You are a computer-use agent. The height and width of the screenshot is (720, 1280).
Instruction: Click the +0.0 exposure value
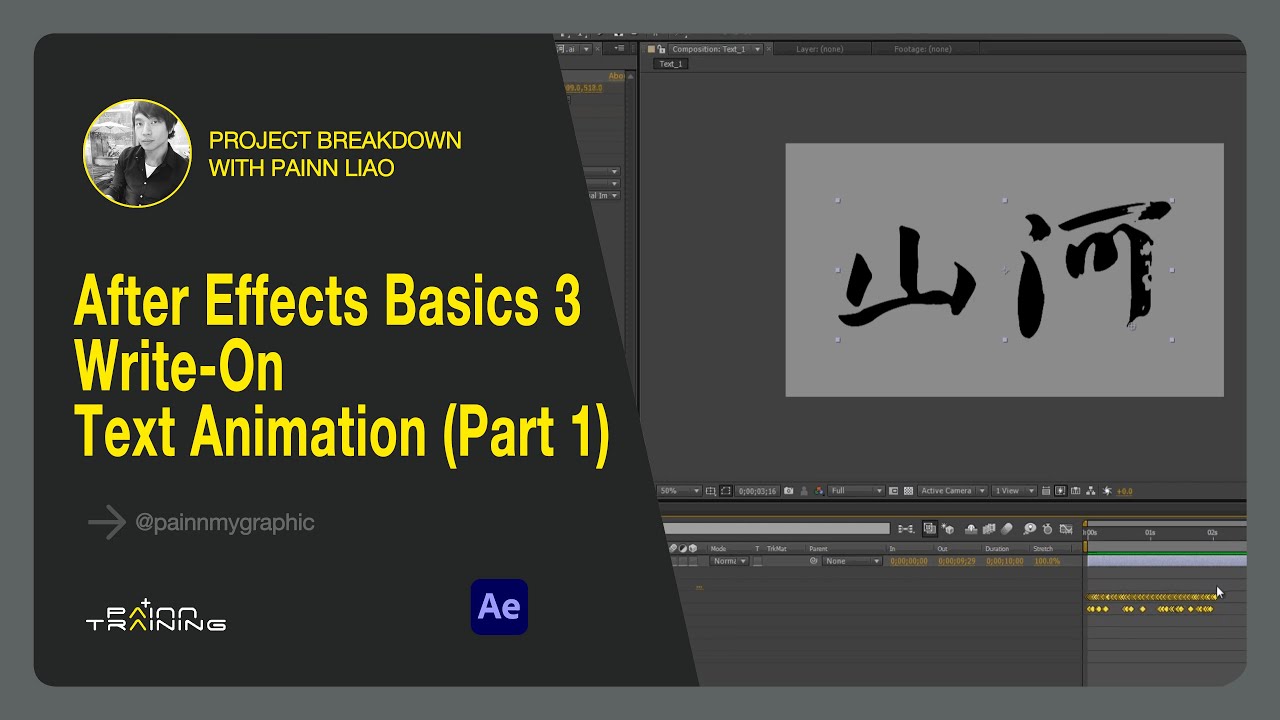point(1124,491)
